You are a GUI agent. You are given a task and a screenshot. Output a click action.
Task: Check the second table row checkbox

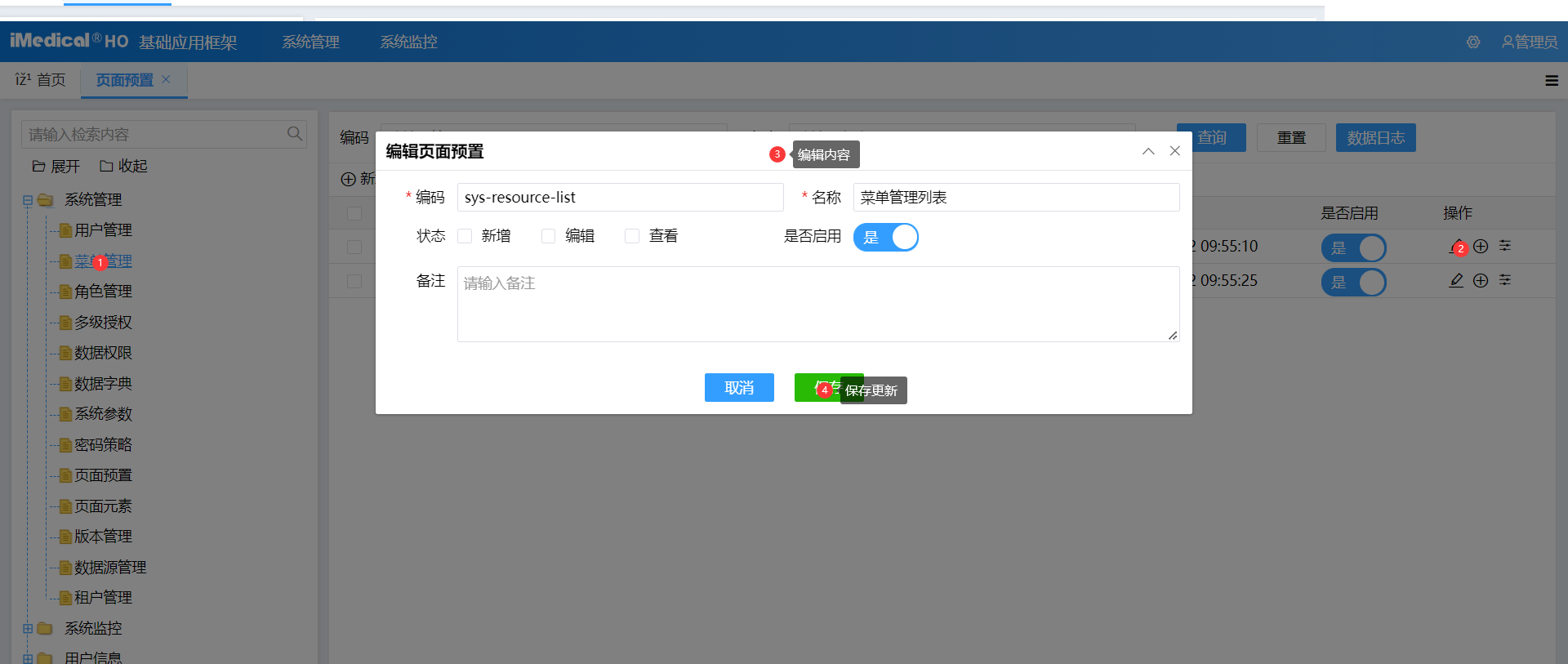pos(354,281)
